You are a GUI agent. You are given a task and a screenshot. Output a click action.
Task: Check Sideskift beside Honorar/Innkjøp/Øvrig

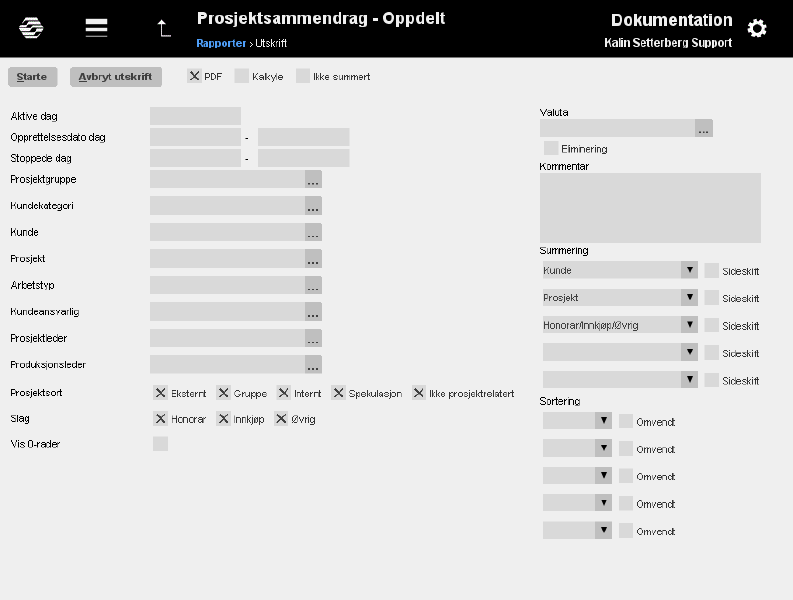pos(712,325)
